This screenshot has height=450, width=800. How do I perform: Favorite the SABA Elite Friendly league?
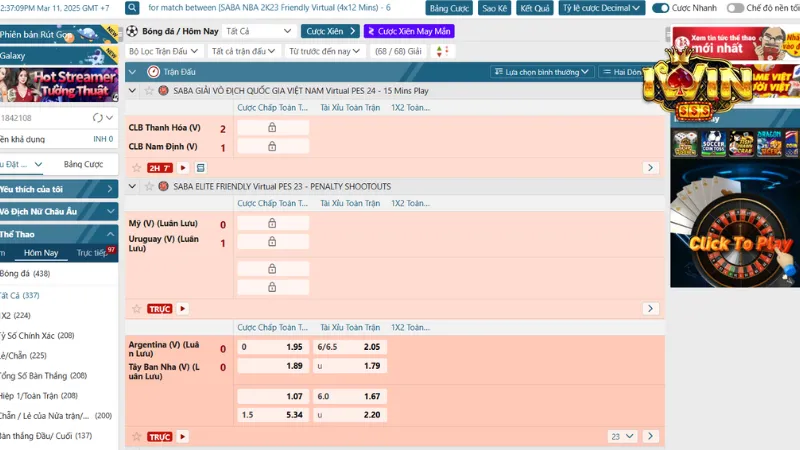coord(149,187)
